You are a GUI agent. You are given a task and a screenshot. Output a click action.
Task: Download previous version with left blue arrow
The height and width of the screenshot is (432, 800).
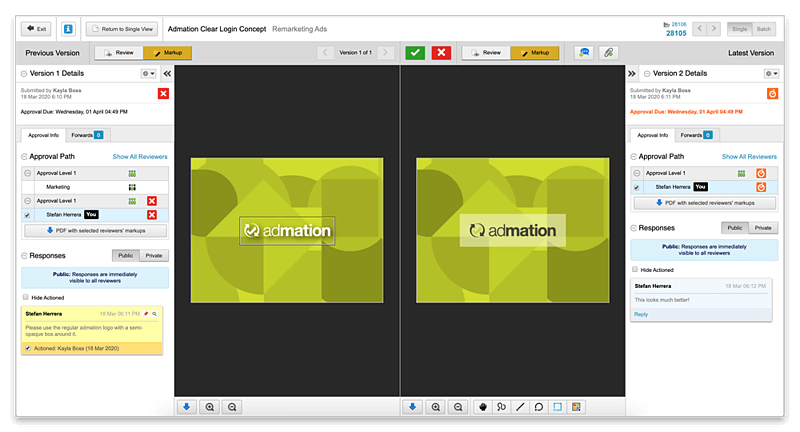point(187,407)
